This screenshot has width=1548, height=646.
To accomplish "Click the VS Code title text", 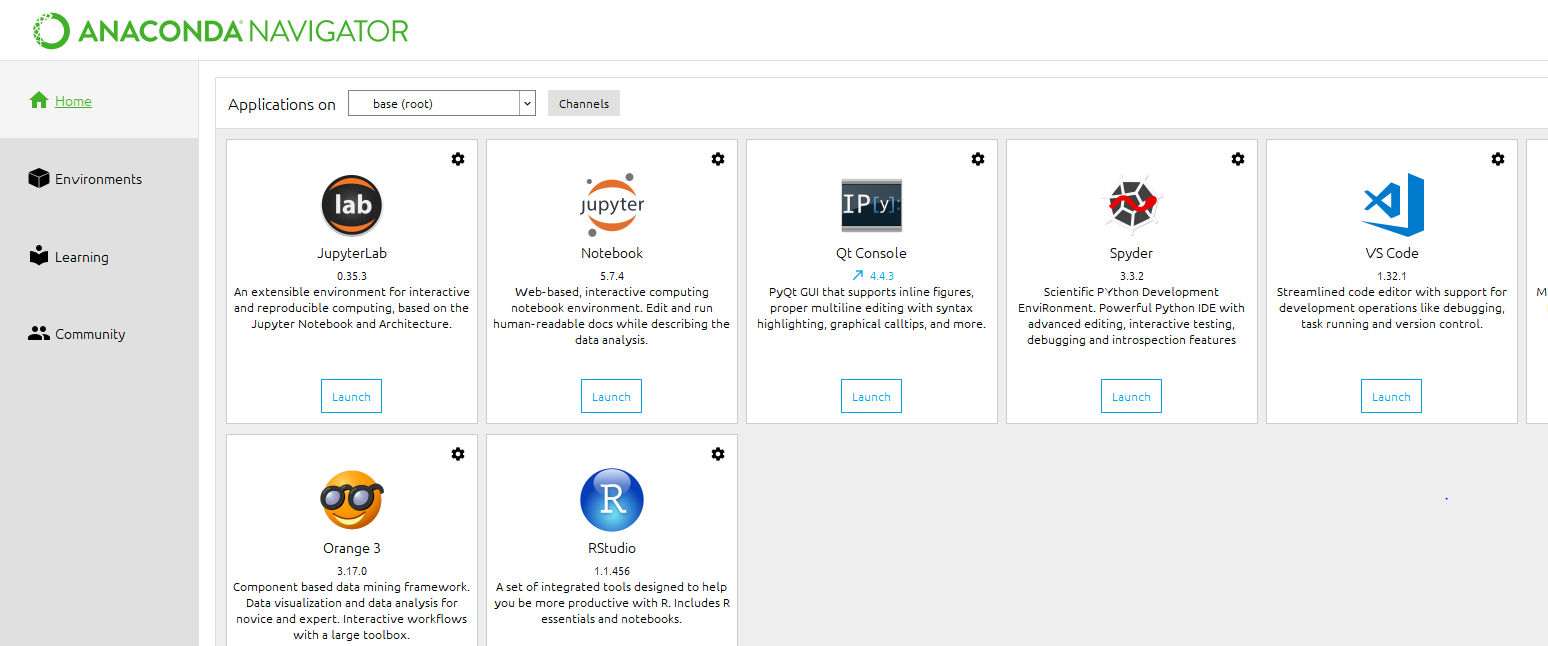I will 1392,253.
